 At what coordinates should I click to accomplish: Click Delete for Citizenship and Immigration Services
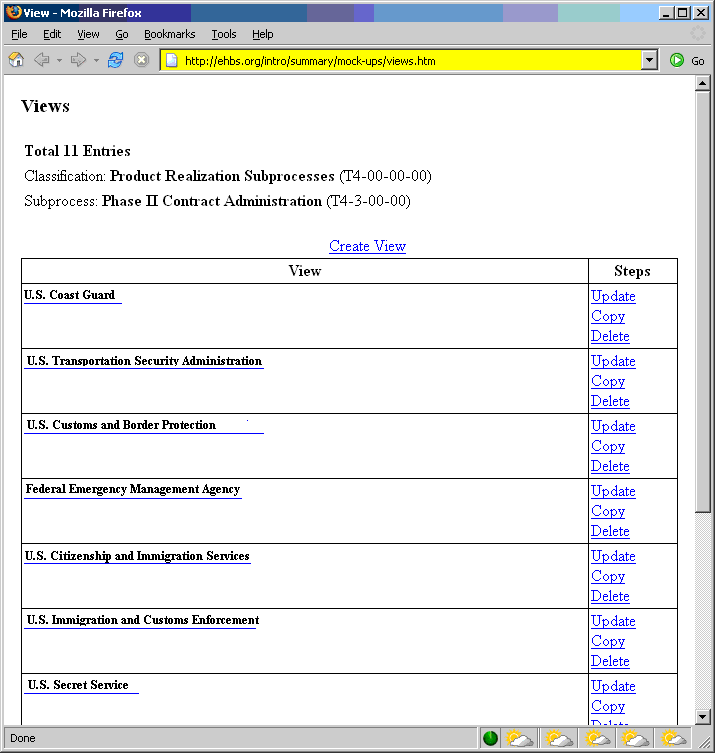tap(610, 596)
